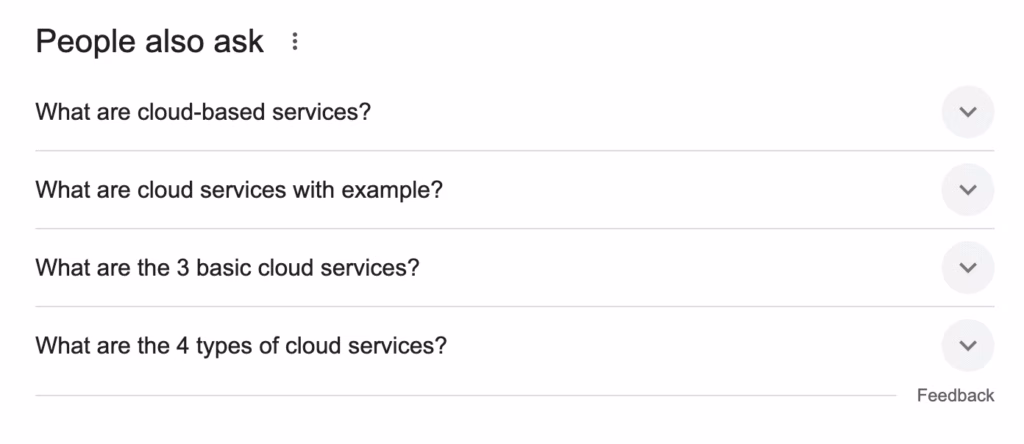Hit the circular down-arrow on third question row
The image size is (1024, 444).
967,268
